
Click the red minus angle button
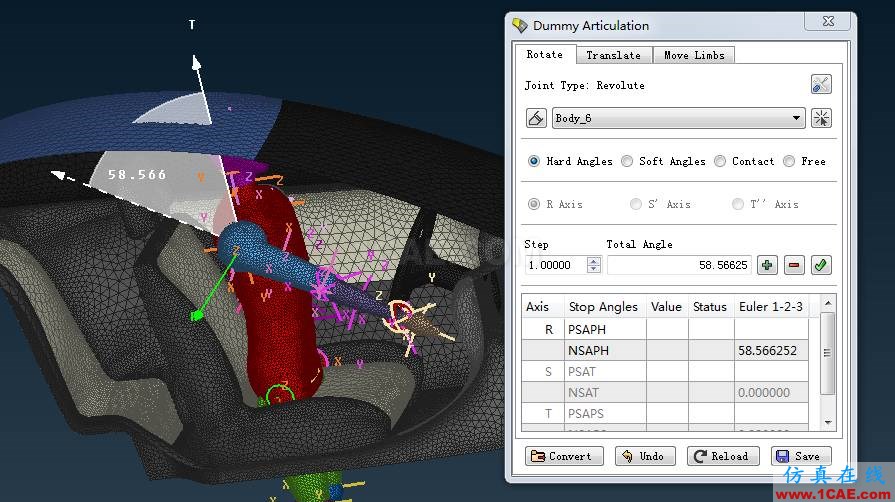[794, 265]
